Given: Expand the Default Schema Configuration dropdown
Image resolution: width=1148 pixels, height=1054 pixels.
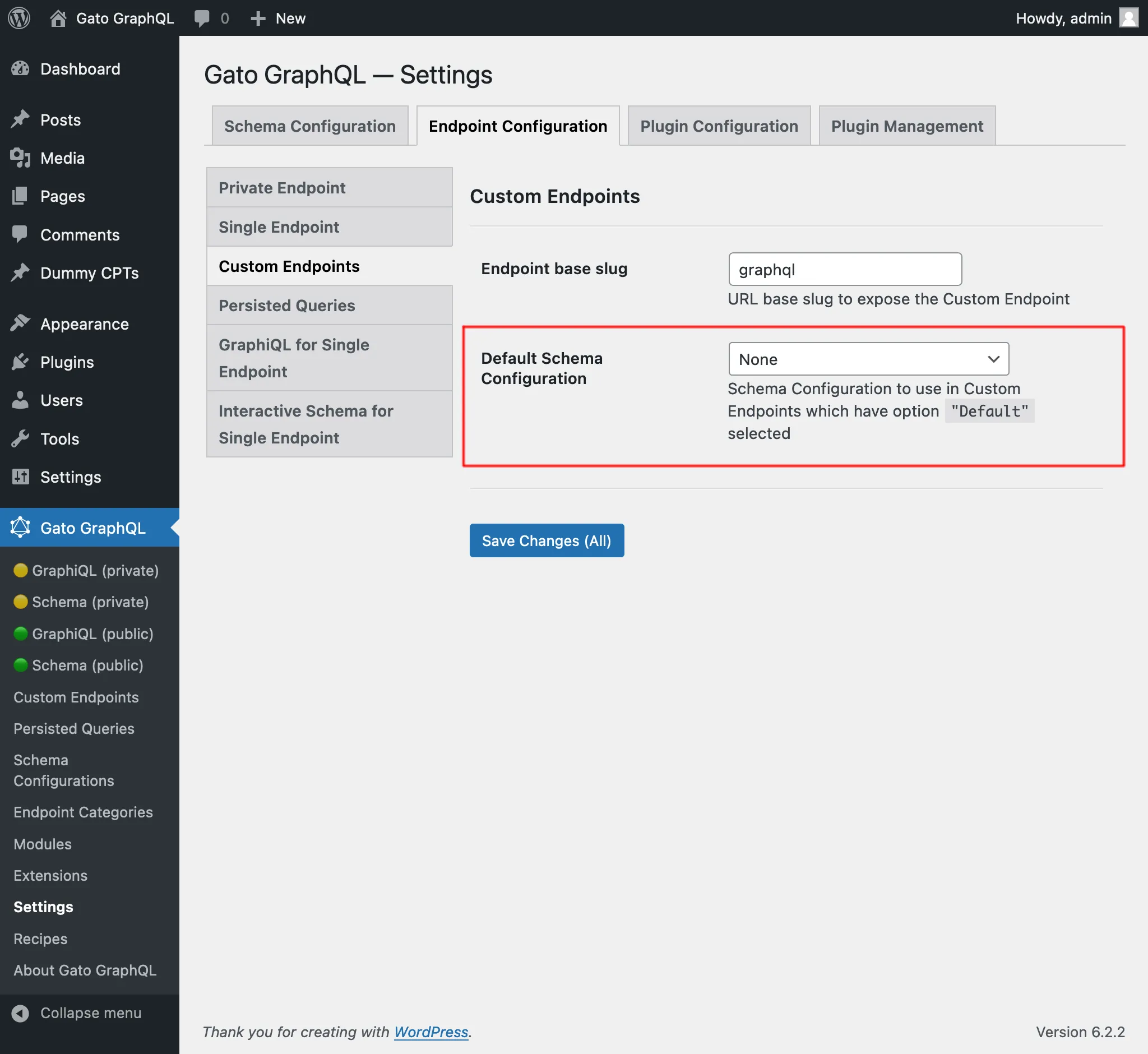Looking at the screenshot, I should click(868, 358).
